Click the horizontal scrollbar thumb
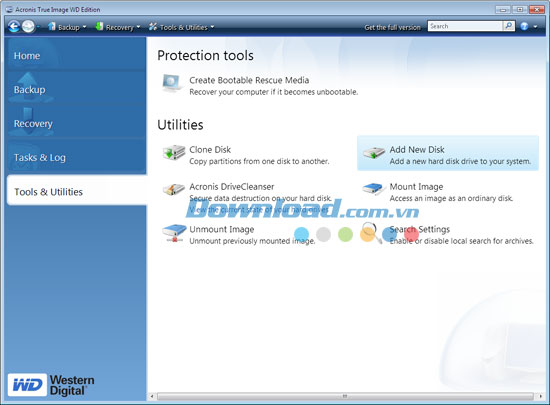550x405 pixels. [x=345, y=396]
